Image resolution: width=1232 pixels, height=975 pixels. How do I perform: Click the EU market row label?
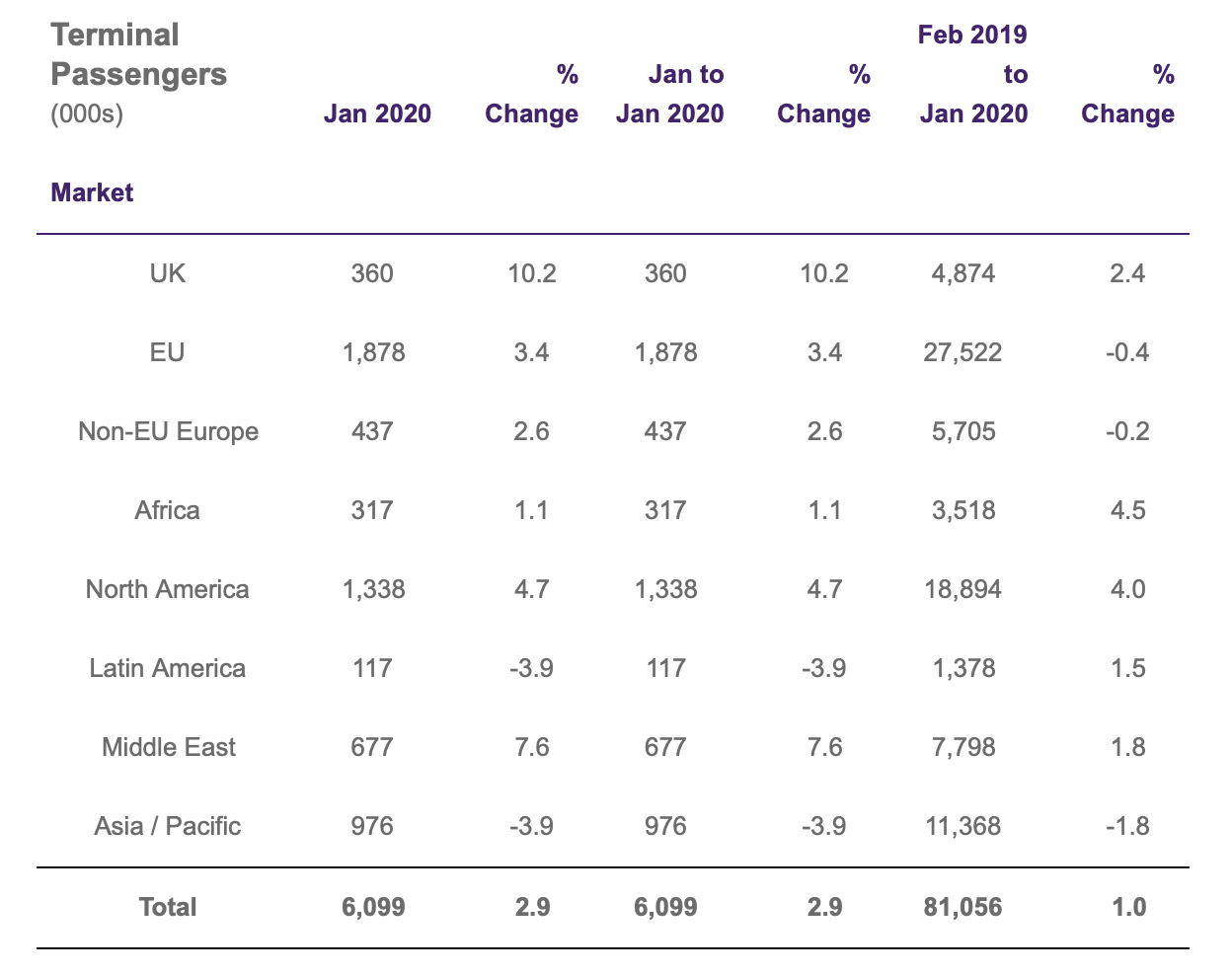tap(168, 352)
